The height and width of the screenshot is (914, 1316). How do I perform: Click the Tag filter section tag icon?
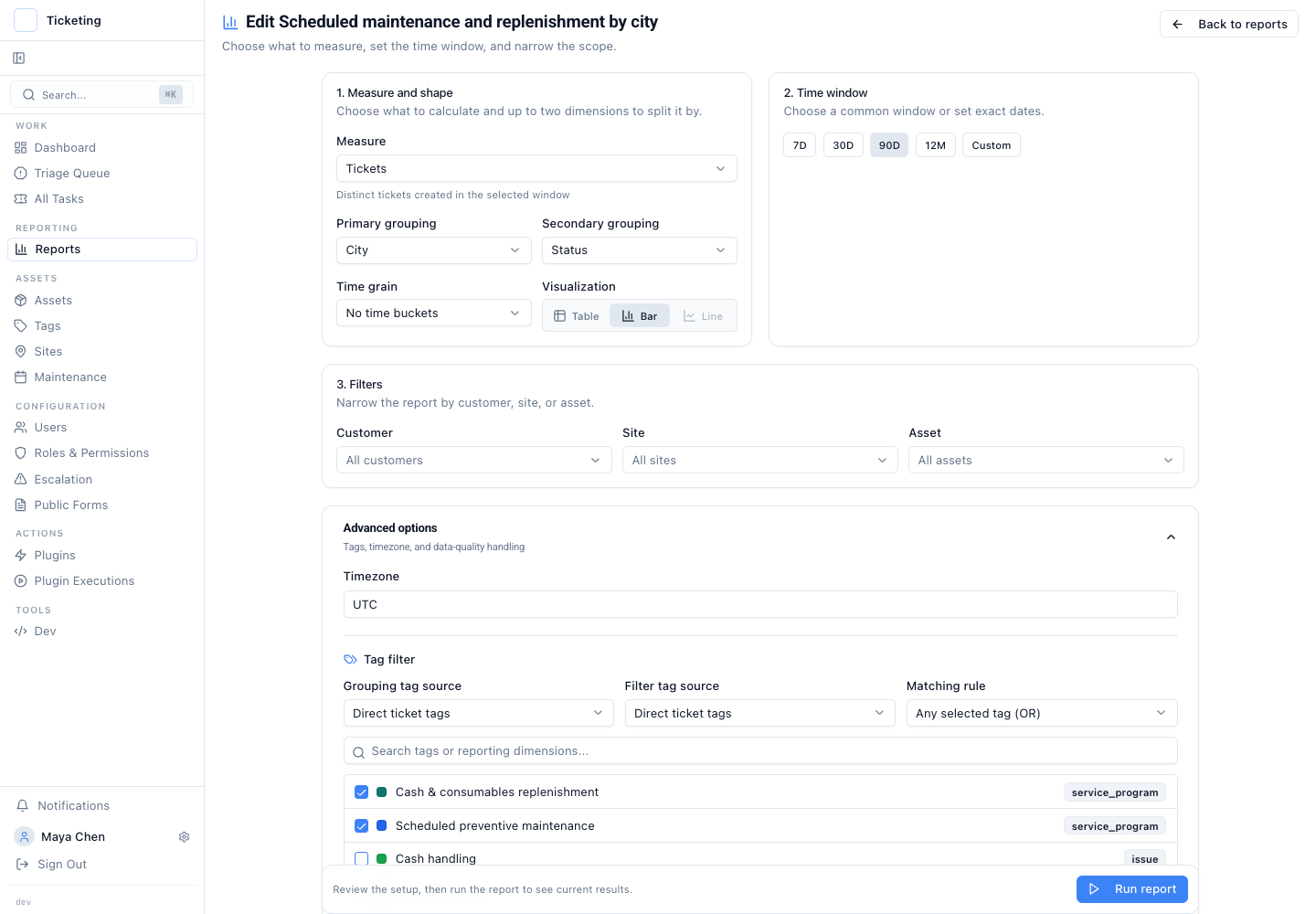(350, 660)
